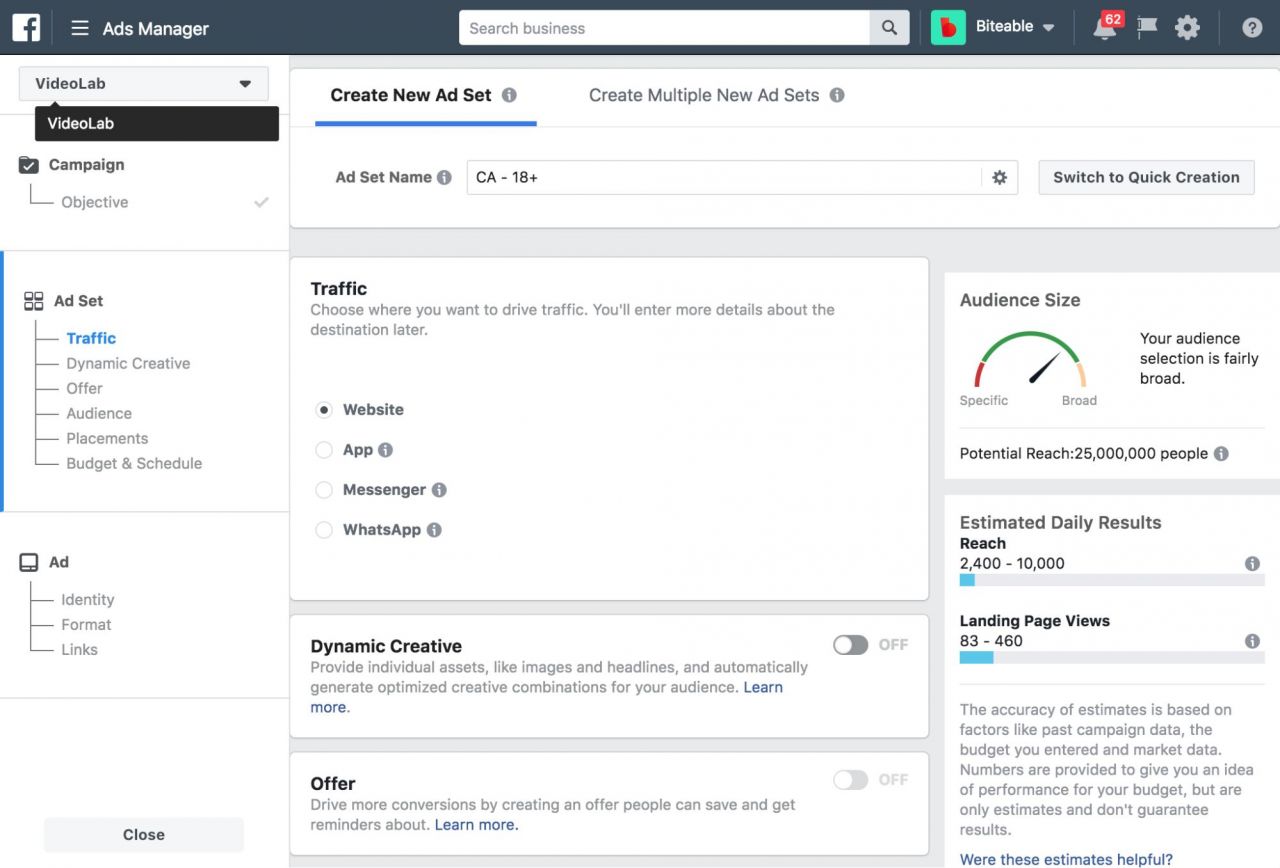Image resolution: width=1280 pixels, height=868 pixels.
Task: Click the search magnifier button
Action: pos(889,28)
